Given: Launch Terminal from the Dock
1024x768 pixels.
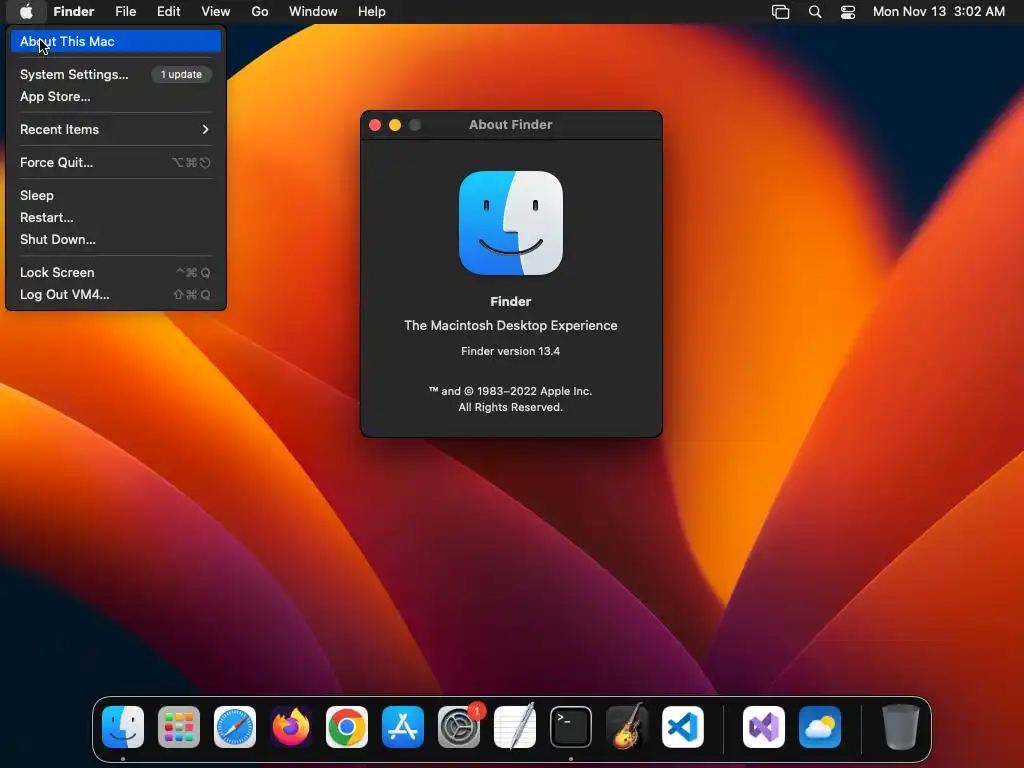Looking at the screenshot, I should pyautogui.click(x=571, y=727).
